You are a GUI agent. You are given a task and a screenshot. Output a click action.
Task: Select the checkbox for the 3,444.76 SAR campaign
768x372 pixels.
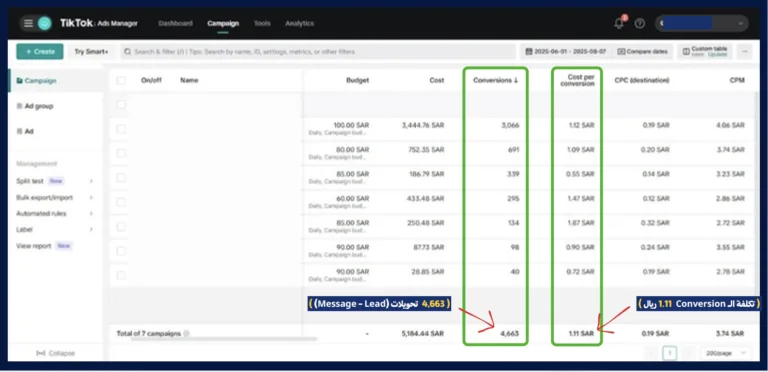[121, 129]
